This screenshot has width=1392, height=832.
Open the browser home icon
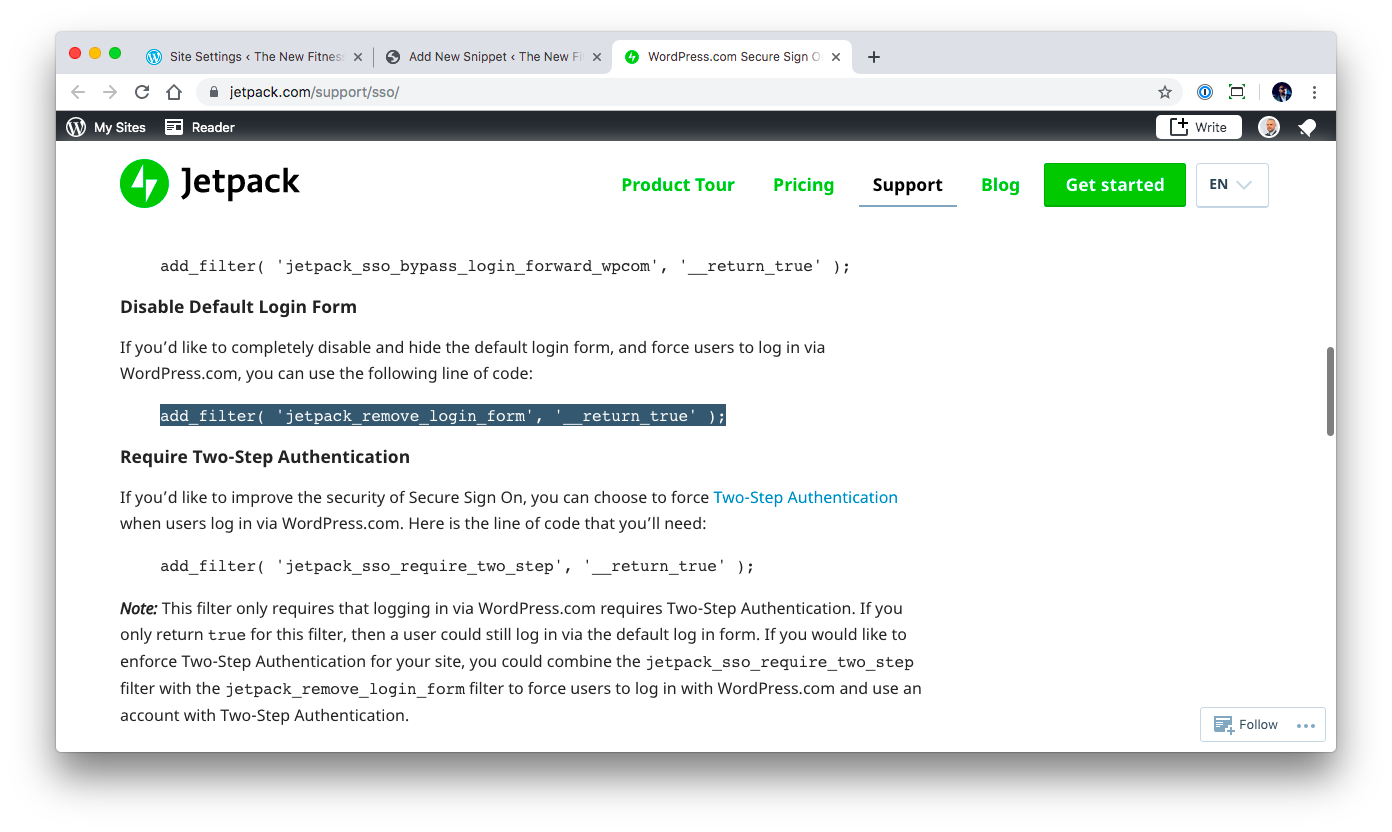(x=174, y=92)
